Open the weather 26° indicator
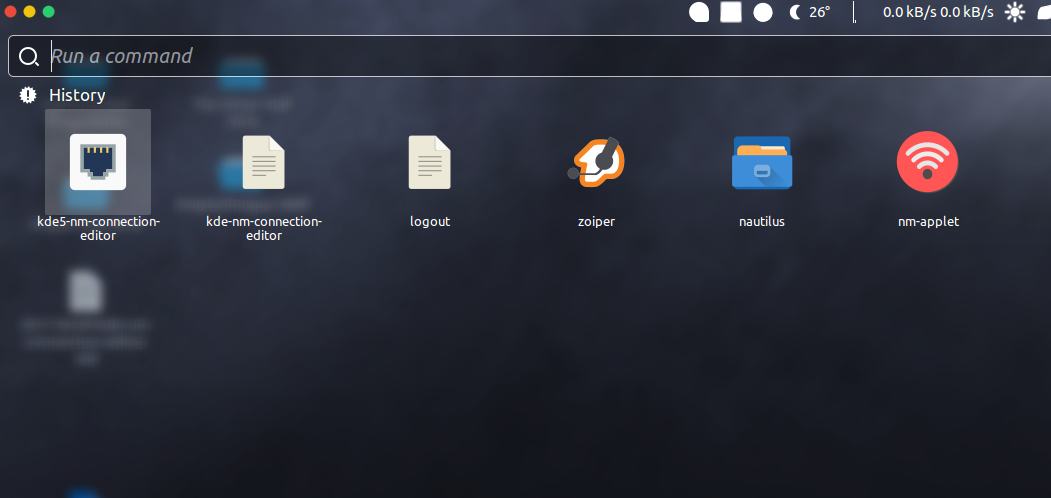 (x=810, y=12)
